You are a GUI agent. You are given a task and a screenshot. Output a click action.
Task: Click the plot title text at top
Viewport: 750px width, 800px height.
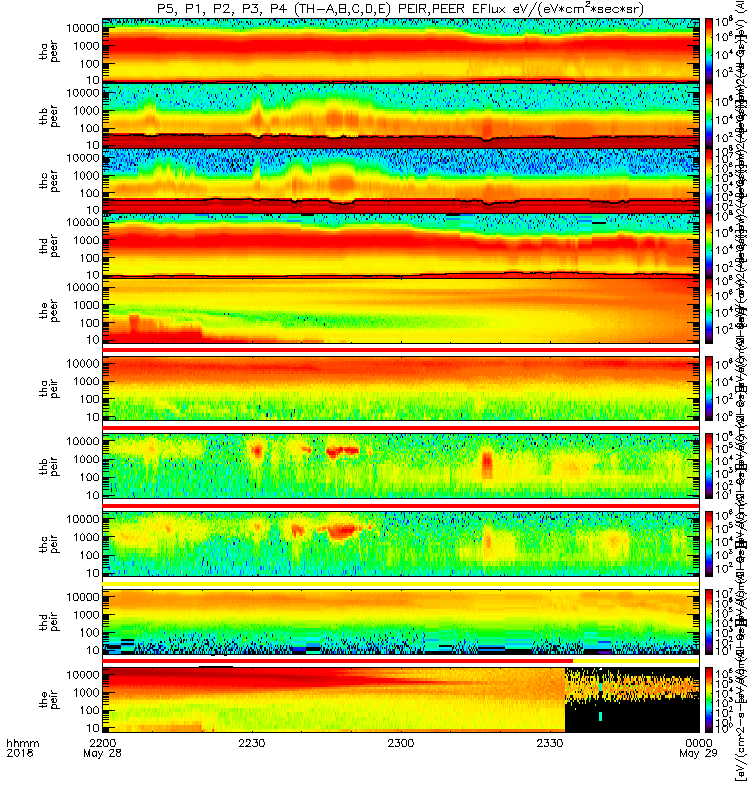coord(401,9)
